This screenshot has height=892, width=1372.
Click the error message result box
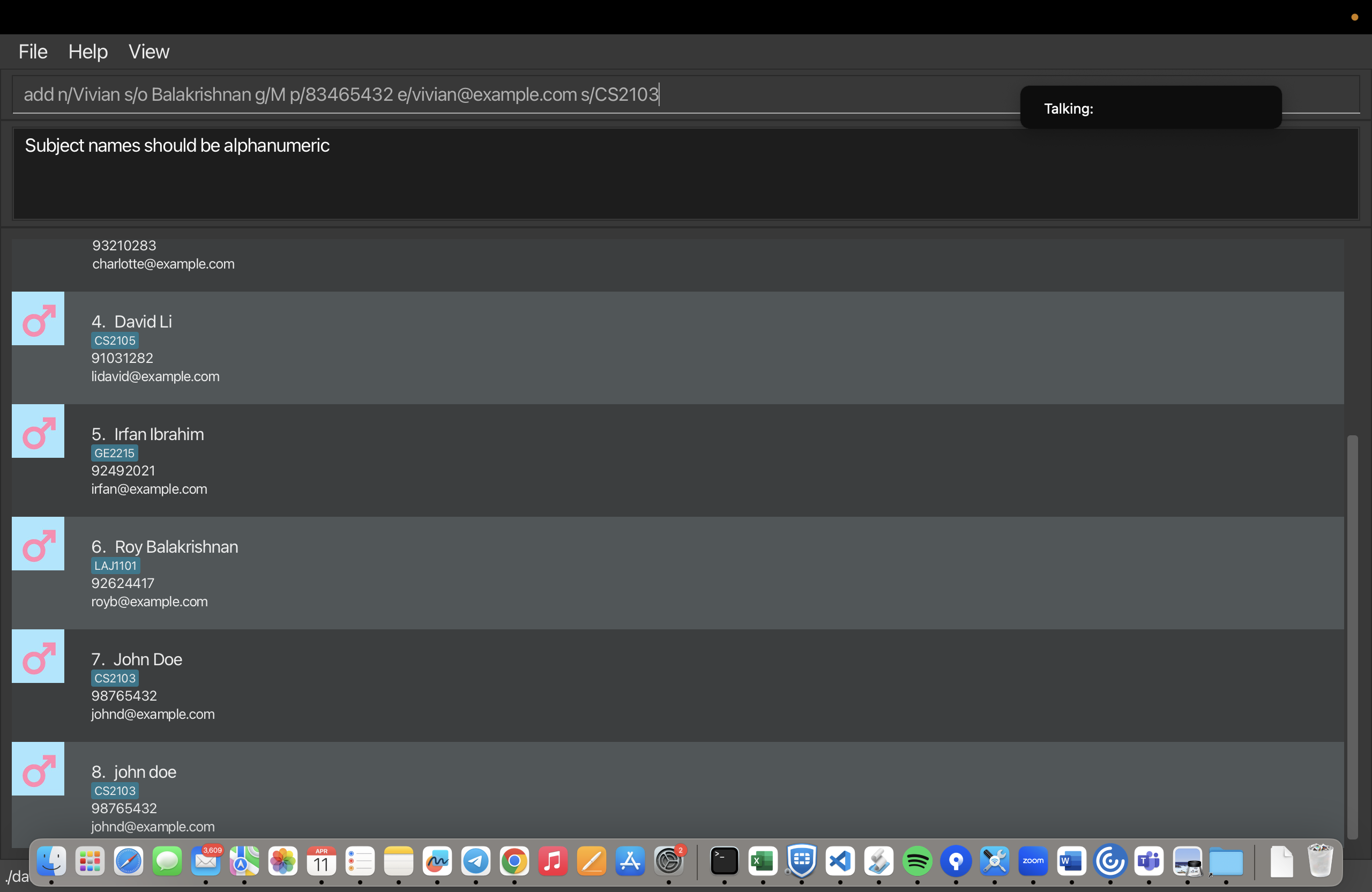pyautogui.click(x=685, y=173)
